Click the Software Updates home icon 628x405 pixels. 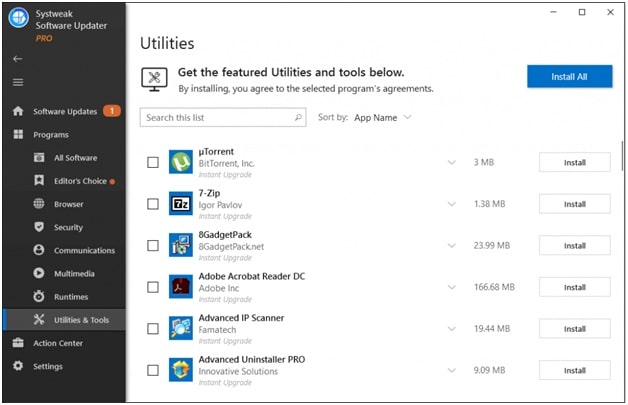pos(18,111)
